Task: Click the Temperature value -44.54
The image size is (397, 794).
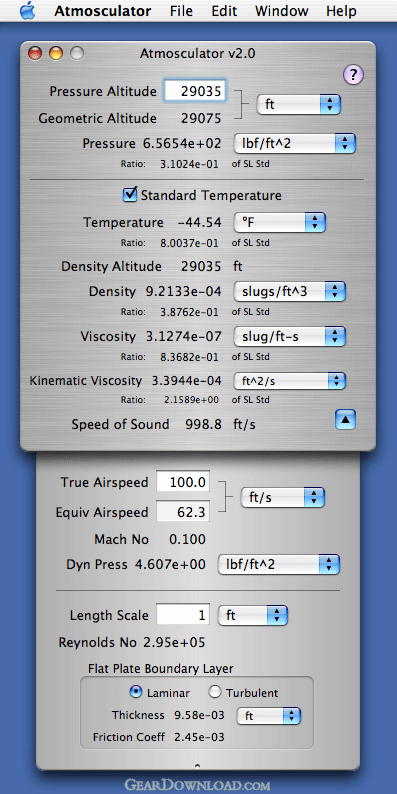Action: click(x=200, y=222)
